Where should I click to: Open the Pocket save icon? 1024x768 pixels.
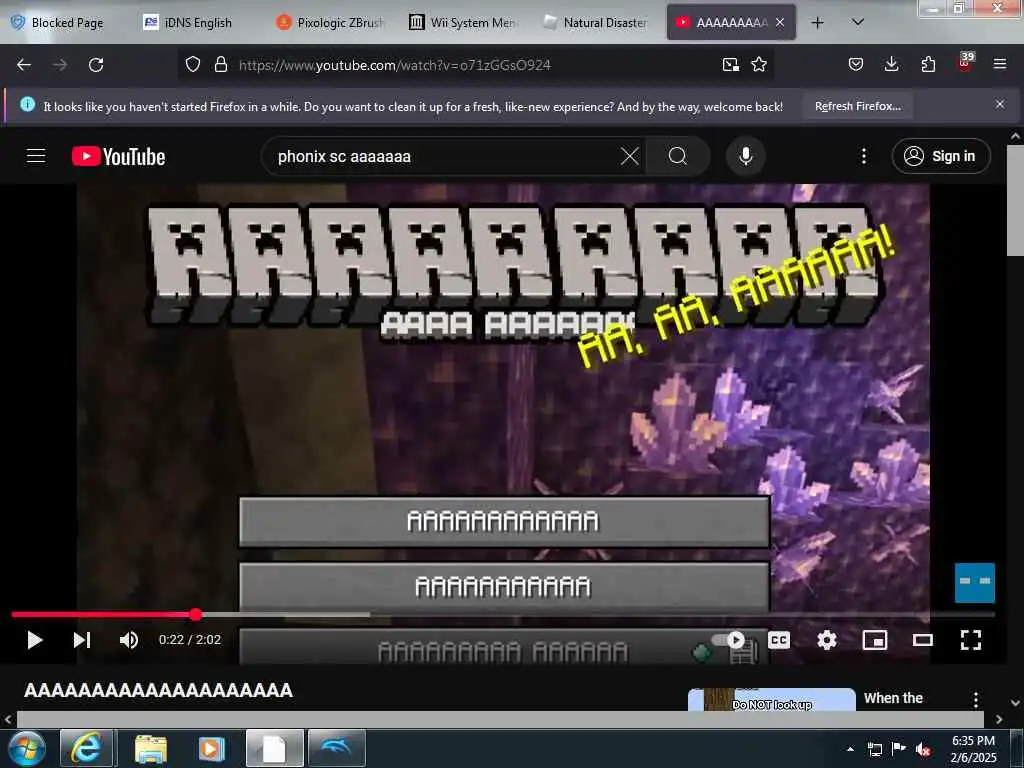click(x=856, y=65)
